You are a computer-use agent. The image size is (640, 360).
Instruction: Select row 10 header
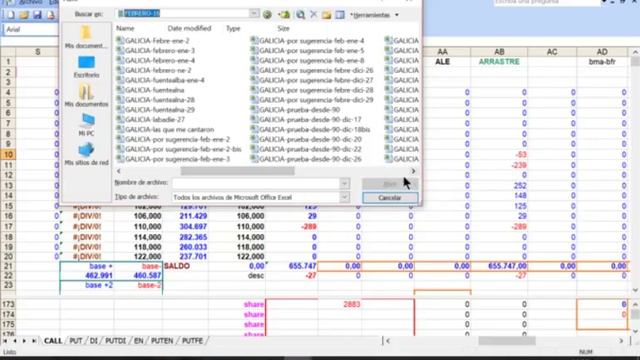pos(8,155)
